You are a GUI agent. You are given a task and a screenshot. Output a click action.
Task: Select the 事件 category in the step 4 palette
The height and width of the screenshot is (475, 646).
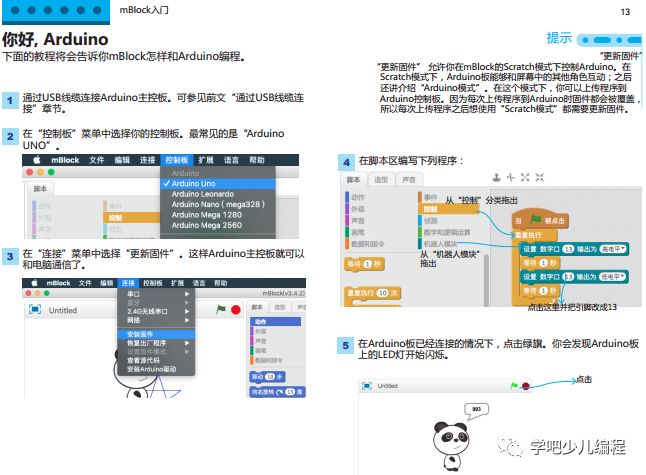pyautogui.click(x=428, y=197)
